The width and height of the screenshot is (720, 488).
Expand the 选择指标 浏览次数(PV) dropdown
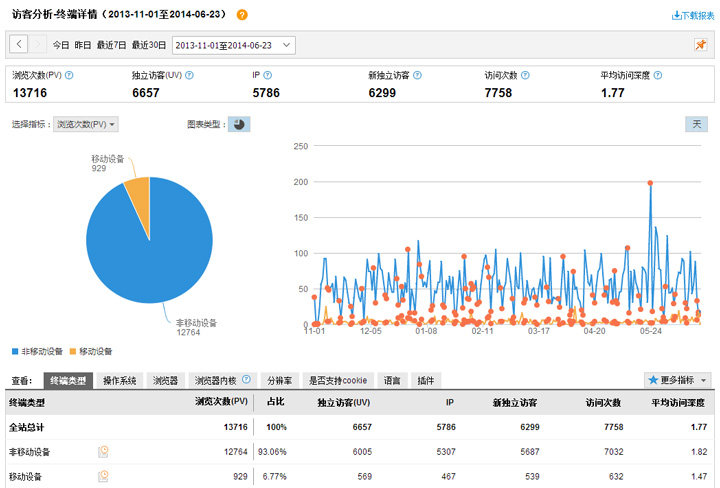click(x=86, y=124)
